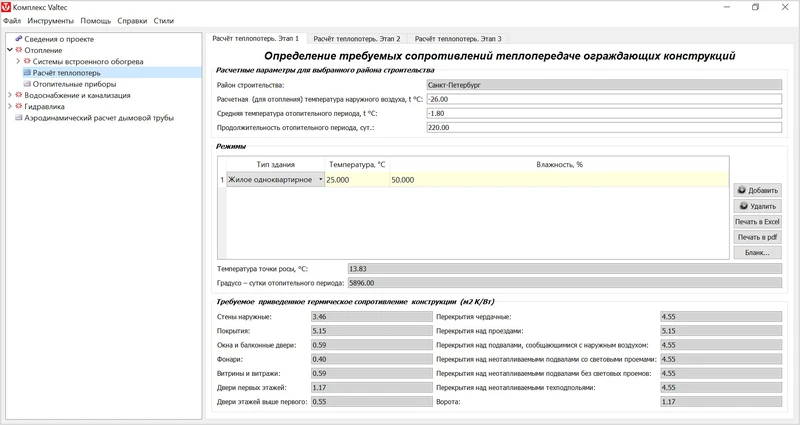Click the Valtec app logo icon
This screenshot has height=425, width=800.
7,7
